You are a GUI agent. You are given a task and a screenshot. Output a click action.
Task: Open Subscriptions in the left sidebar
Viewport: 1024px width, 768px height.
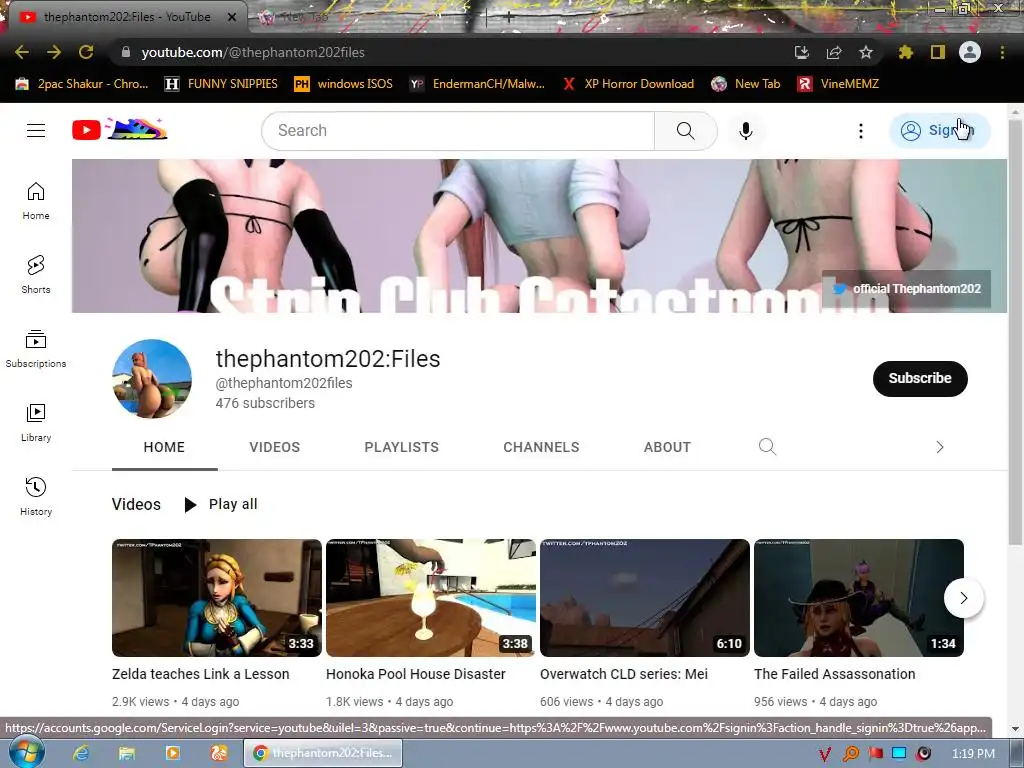[36, 349]
